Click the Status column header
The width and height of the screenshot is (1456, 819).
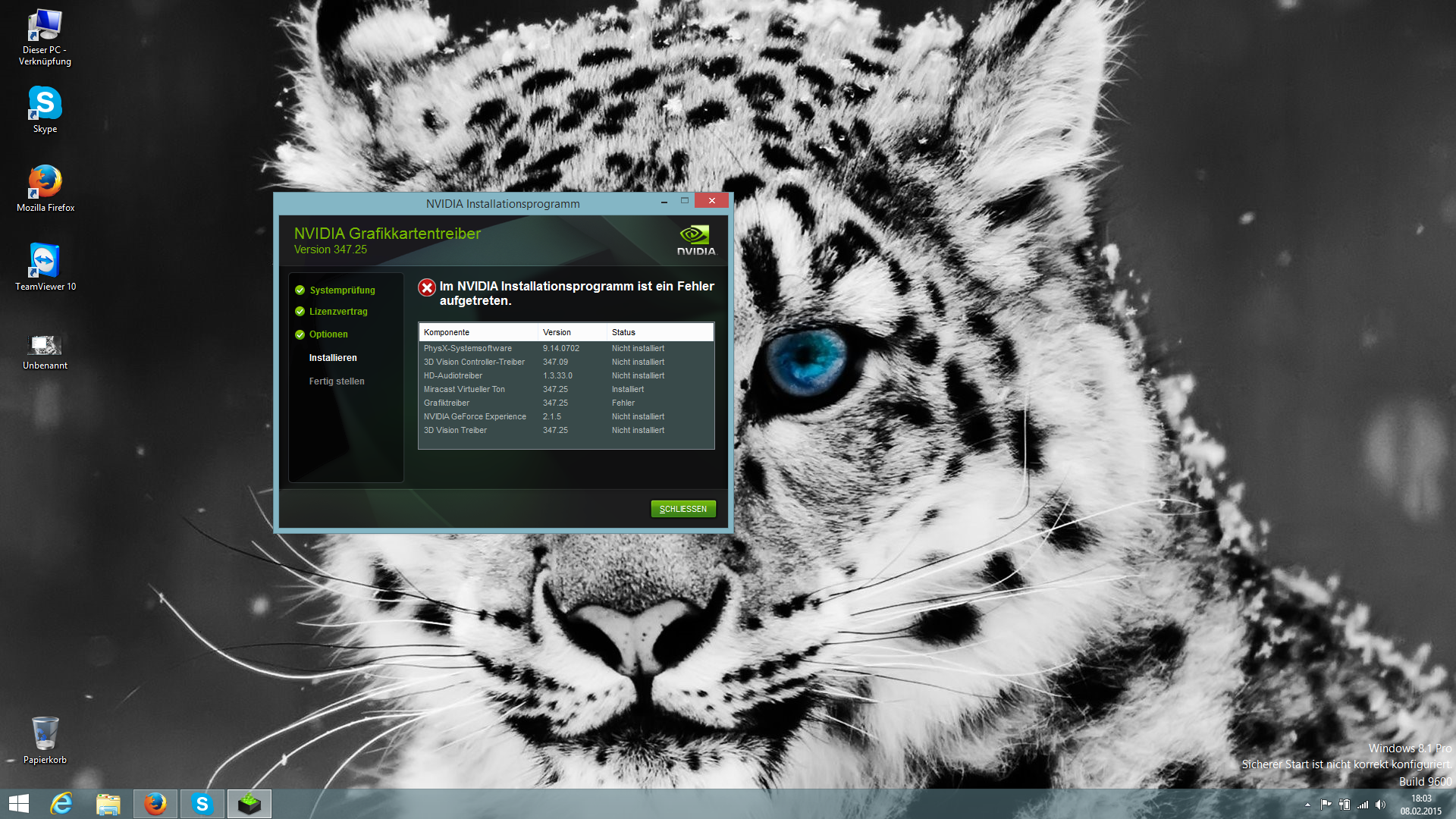(660, 332)
